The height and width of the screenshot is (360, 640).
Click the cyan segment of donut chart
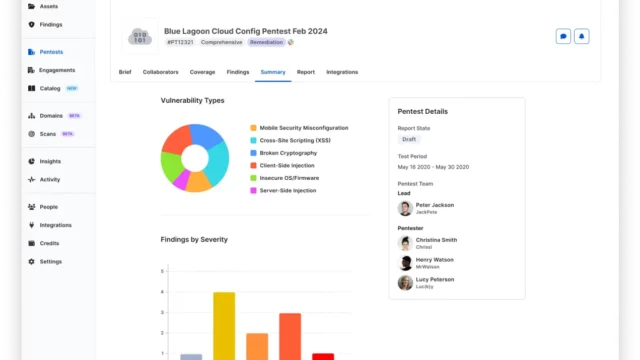[218, 163]
